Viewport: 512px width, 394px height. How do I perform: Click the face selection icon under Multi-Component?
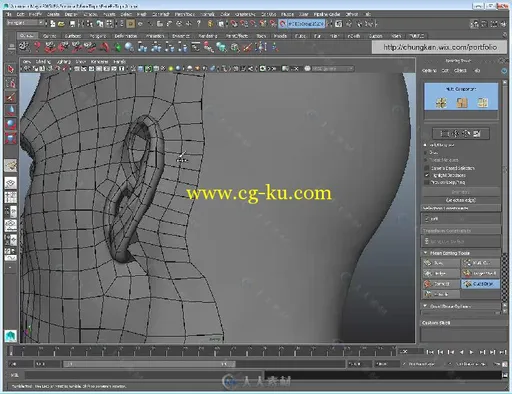(482, 103)
